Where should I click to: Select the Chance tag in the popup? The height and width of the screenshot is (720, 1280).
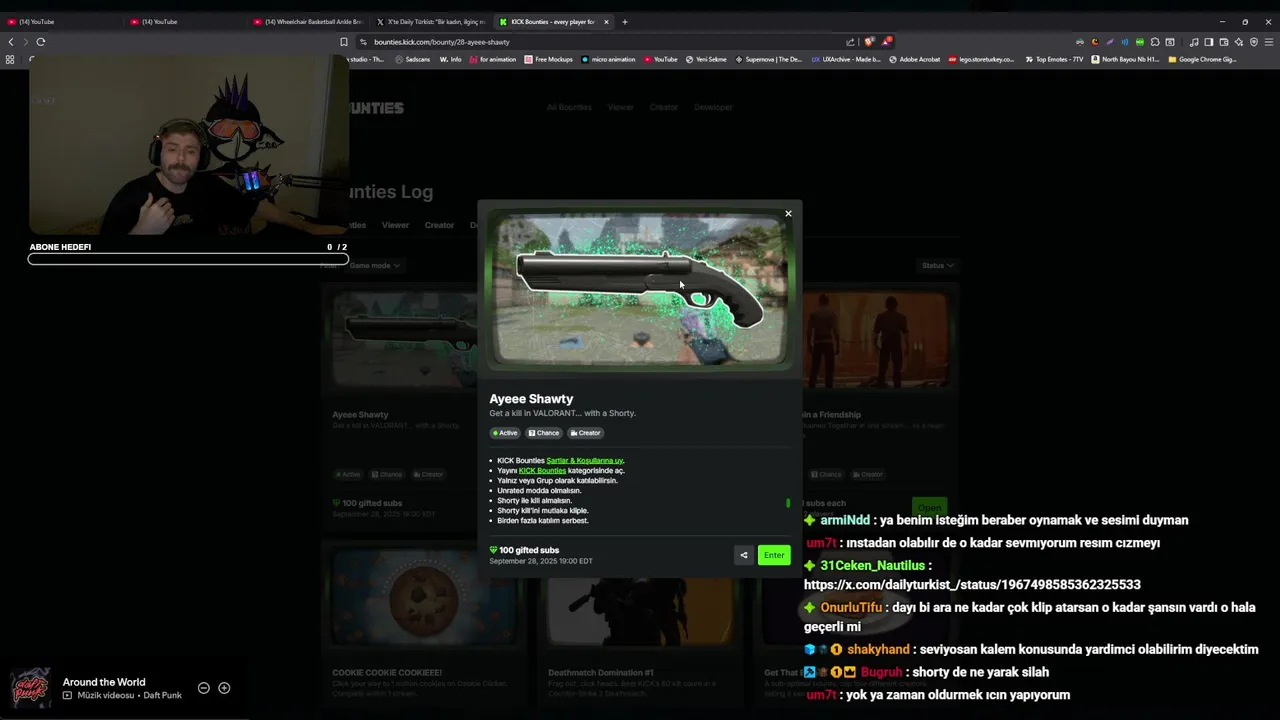(544, 433)
